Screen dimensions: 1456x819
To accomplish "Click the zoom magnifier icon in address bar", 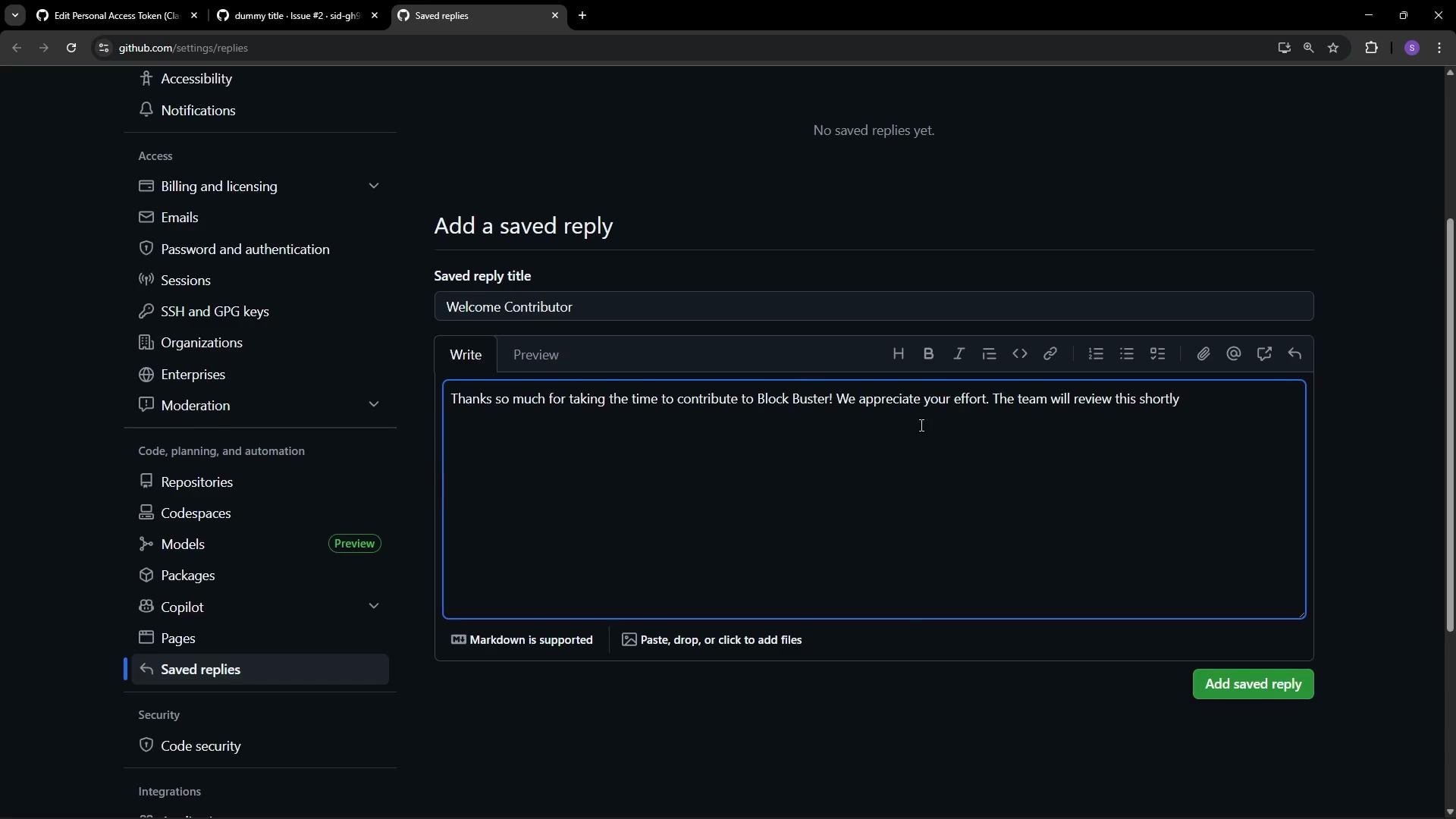I will [1309, 48].
